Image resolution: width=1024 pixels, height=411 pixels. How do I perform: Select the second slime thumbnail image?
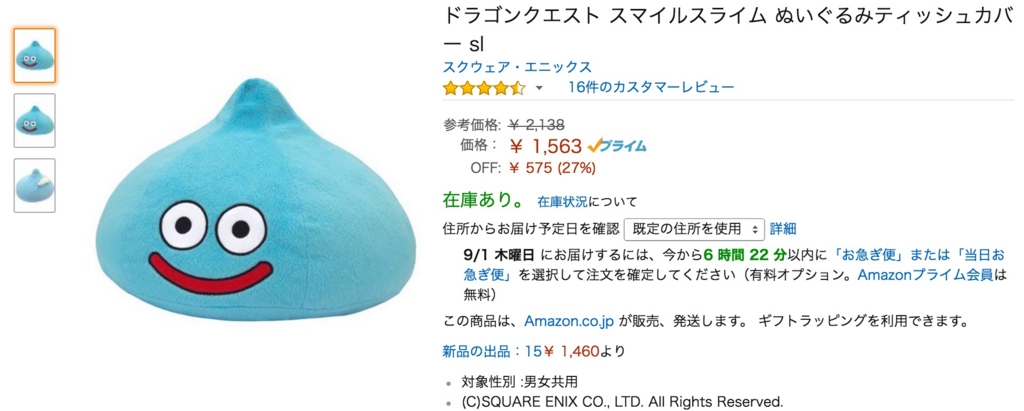point(35,120)
